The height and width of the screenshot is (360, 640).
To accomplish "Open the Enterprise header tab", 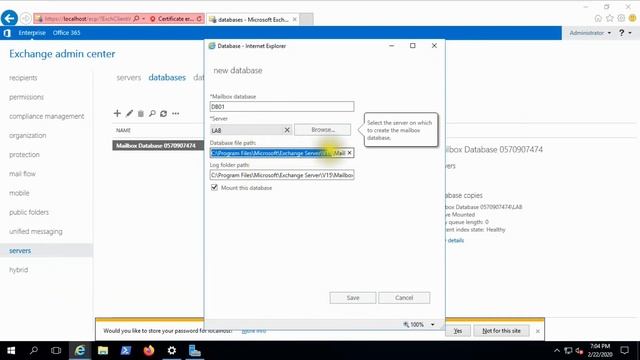I will click(32, 33).
